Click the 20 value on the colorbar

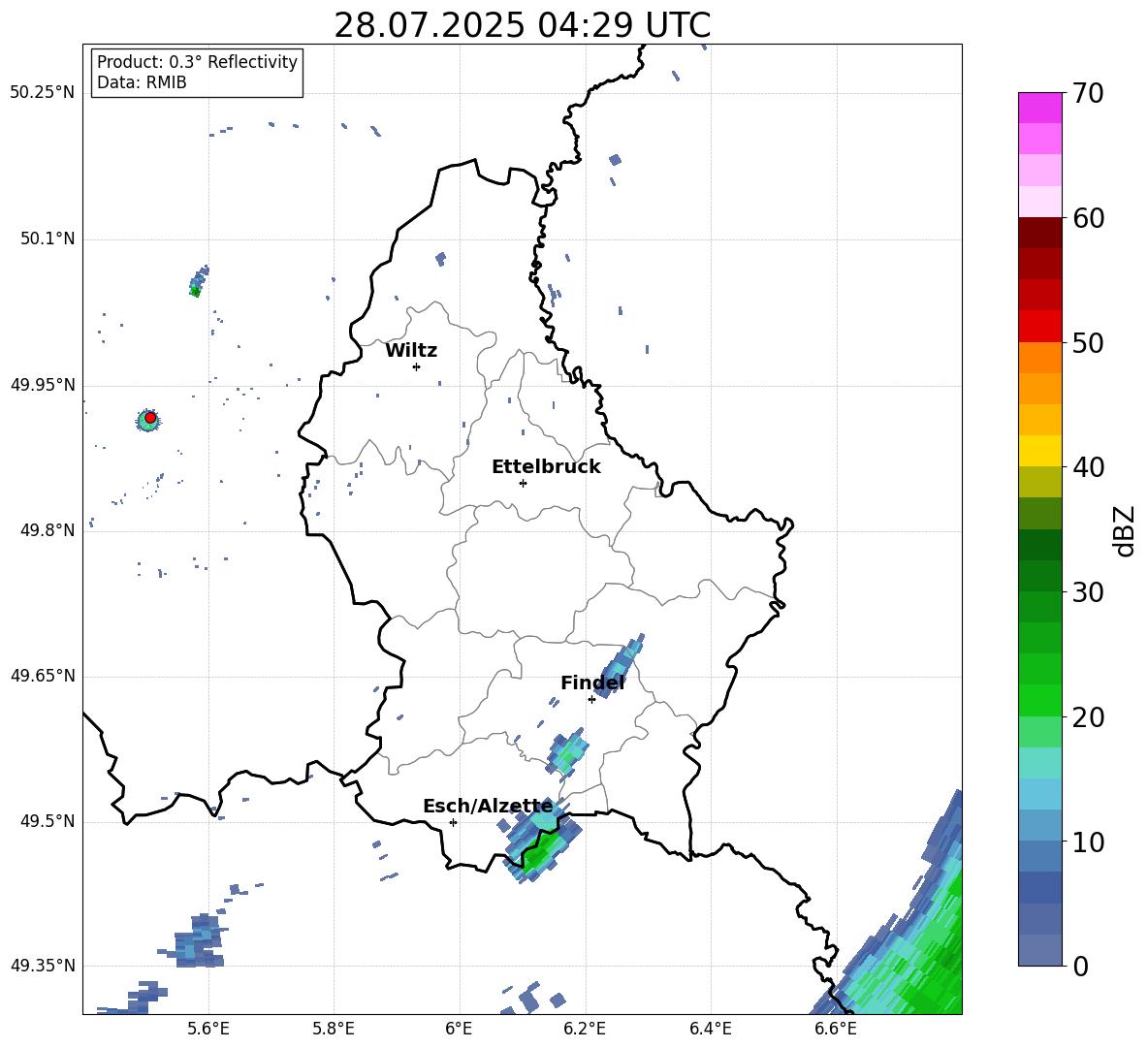pyautogui.click(x=1089, y=717)
